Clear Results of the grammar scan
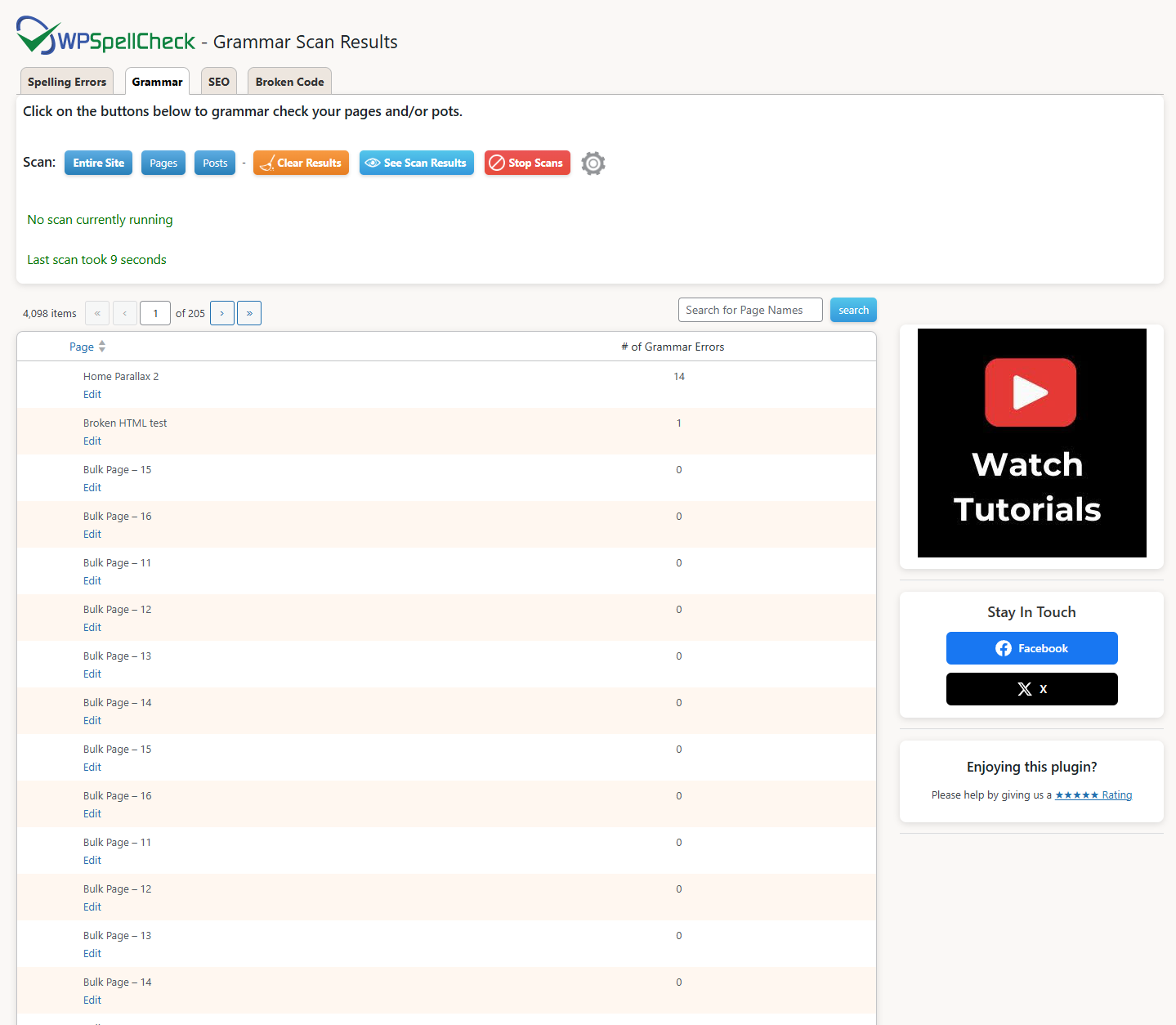 301,163
